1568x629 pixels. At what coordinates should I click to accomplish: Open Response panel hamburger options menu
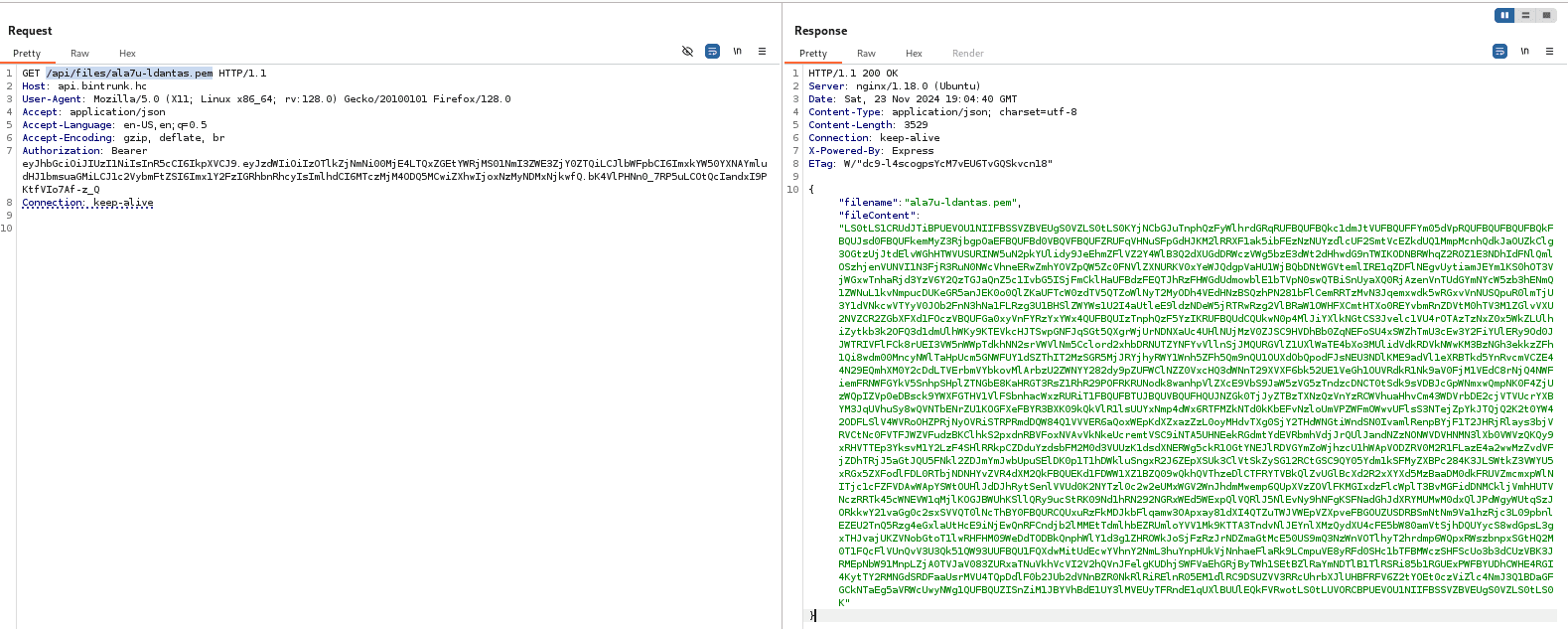(x=1549, y=52)
